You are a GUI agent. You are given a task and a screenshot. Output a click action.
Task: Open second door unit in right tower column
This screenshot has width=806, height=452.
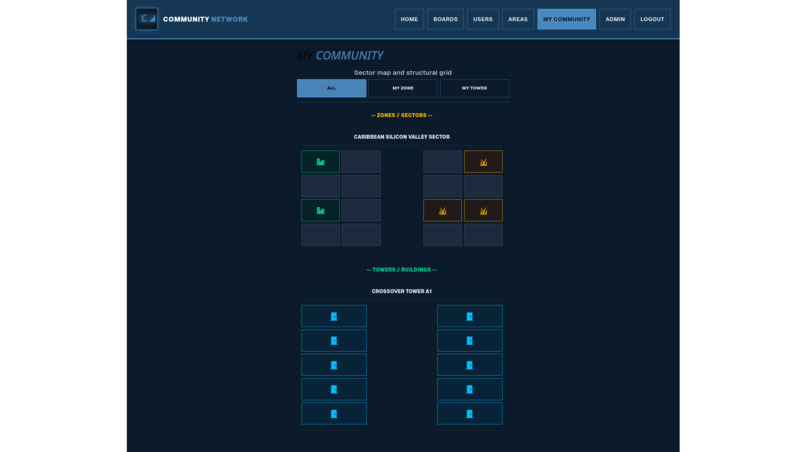(x=469, y=340)
